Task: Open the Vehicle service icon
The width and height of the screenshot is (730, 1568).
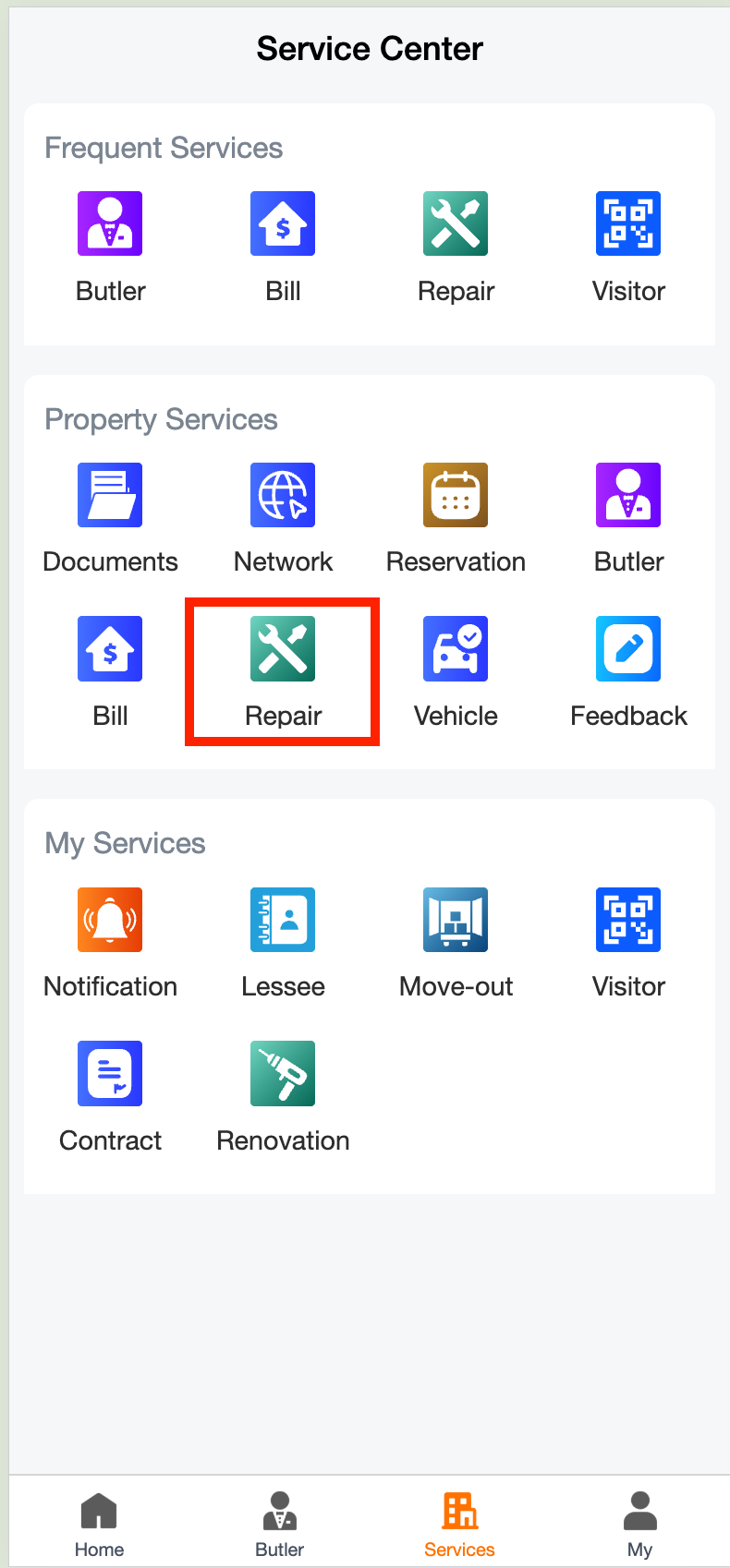Action: (x=456, y=649)
